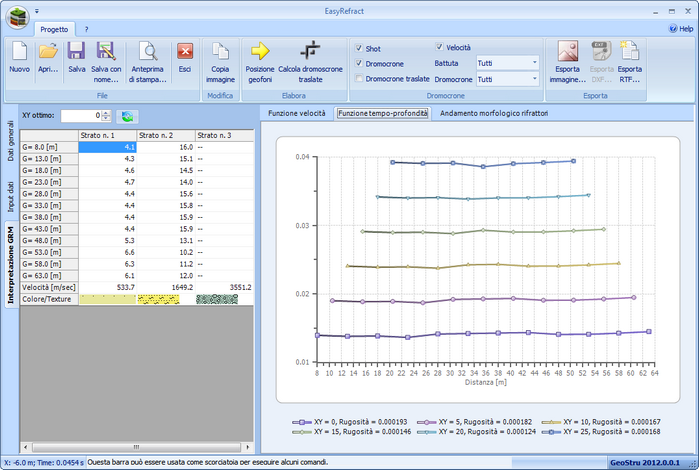This screenshot has height=470, width=699.
Task: Click the 3551.2 velocity cell
Action: point(225,288)
